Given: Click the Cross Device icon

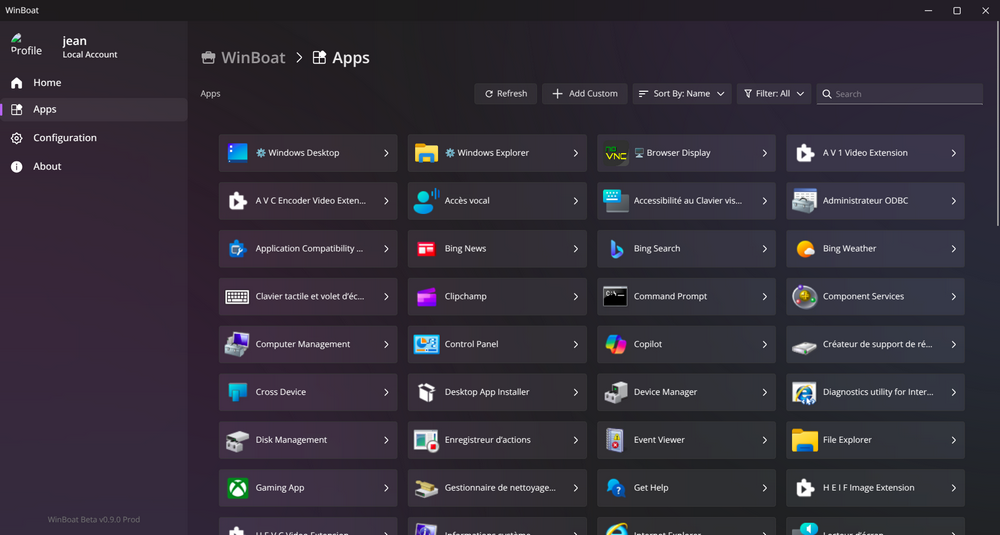Looking at the screenshot, I should pyautogui.click(x=237, y=392).
